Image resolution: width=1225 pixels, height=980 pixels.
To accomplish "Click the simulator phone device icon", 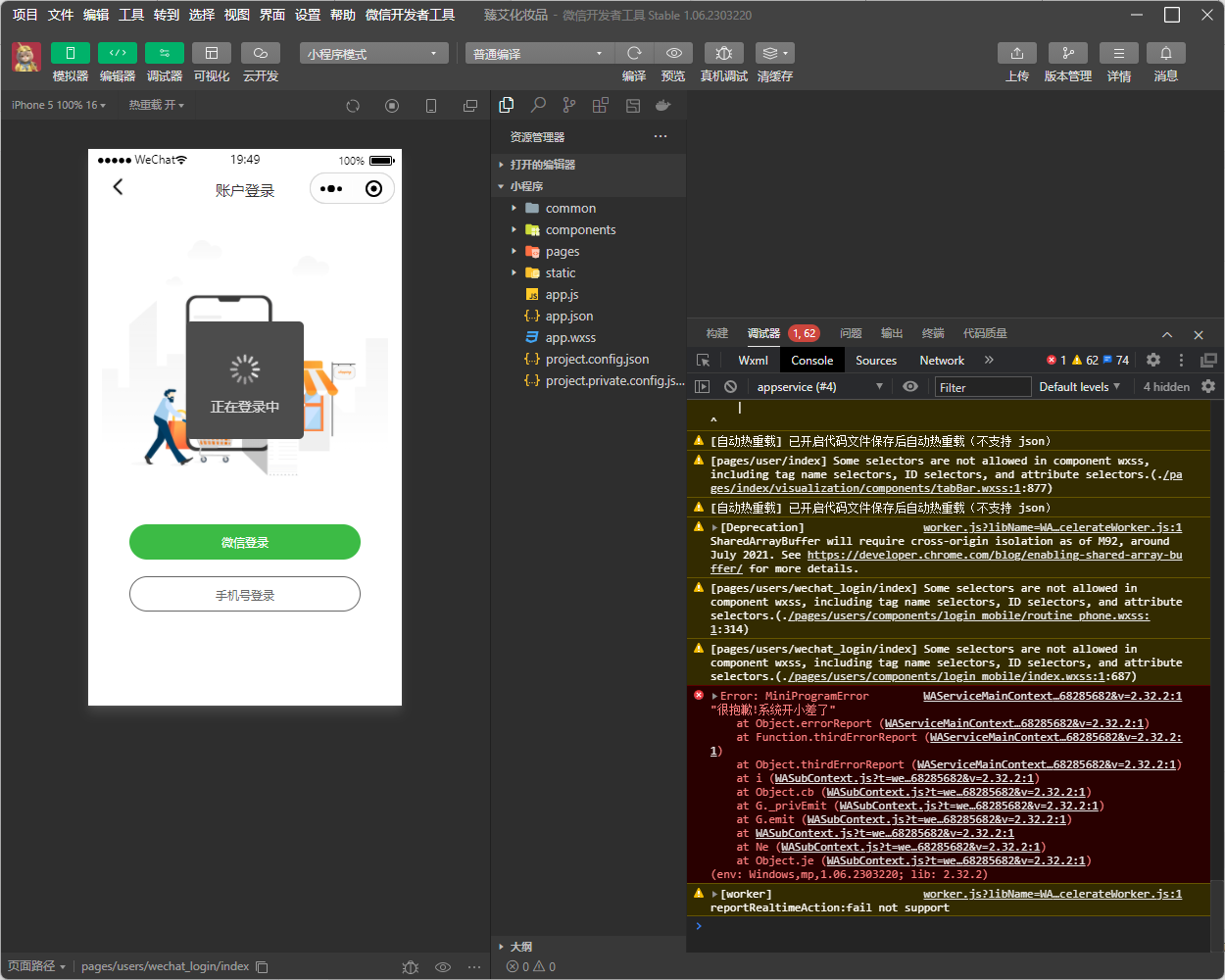I will point(431,106).
